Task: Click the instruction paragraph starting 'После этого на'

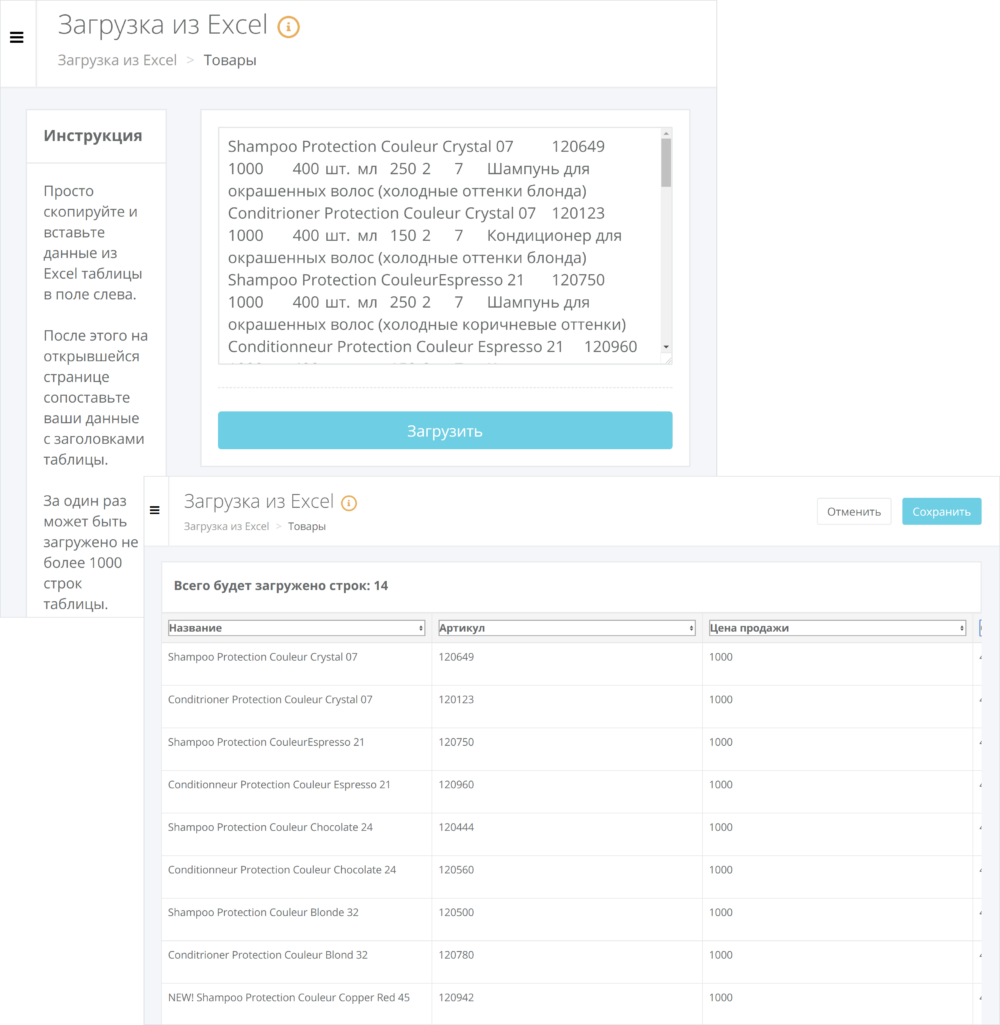Action: click(x=95, y=397)
